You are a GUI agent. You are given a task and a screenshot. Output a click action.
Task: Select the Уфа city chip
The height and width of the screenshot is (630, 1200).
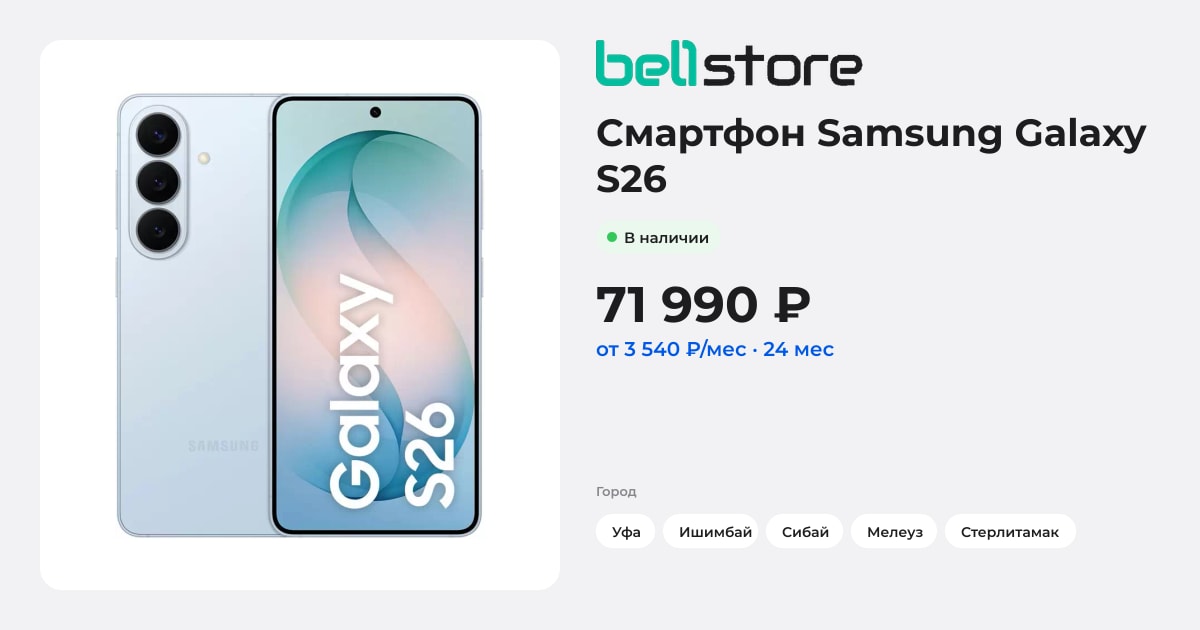tap(626, 531)
